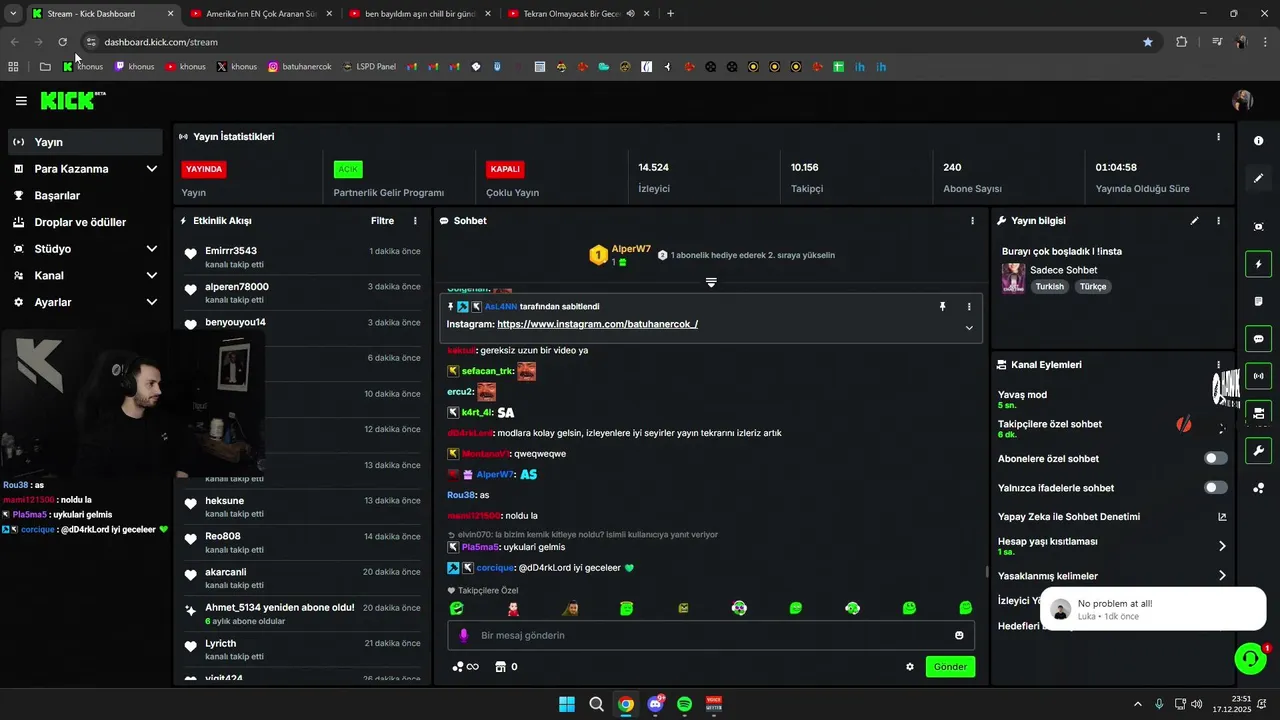Open chat settings gear beside Gönder
Image resolution: width=1280 pixels, height=720 pixels.
coord(910,667)
